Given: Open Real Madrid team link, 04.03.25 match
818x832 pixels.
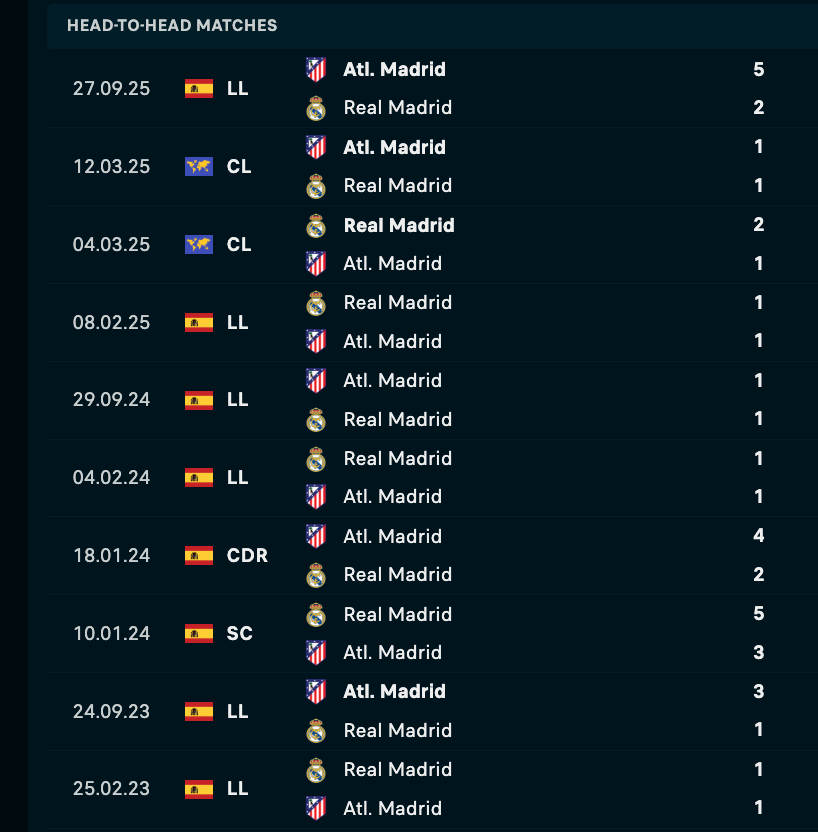Looking at the screenshot, I should tap(399, 225).
